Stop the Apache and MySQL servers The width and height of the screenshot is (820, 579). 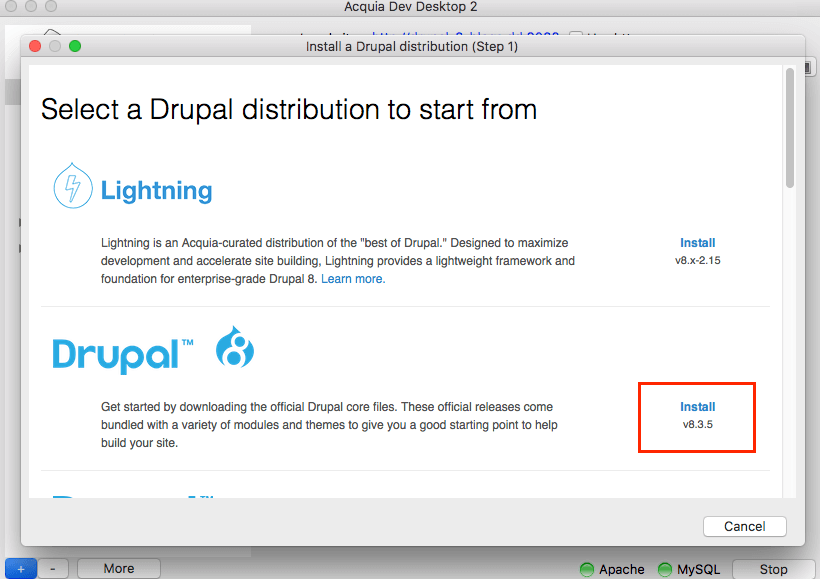[773, 569]
